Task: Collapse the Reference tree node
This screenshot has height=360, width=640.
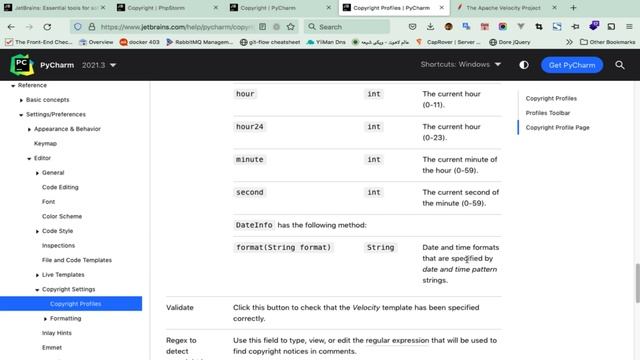Action: 13,86
